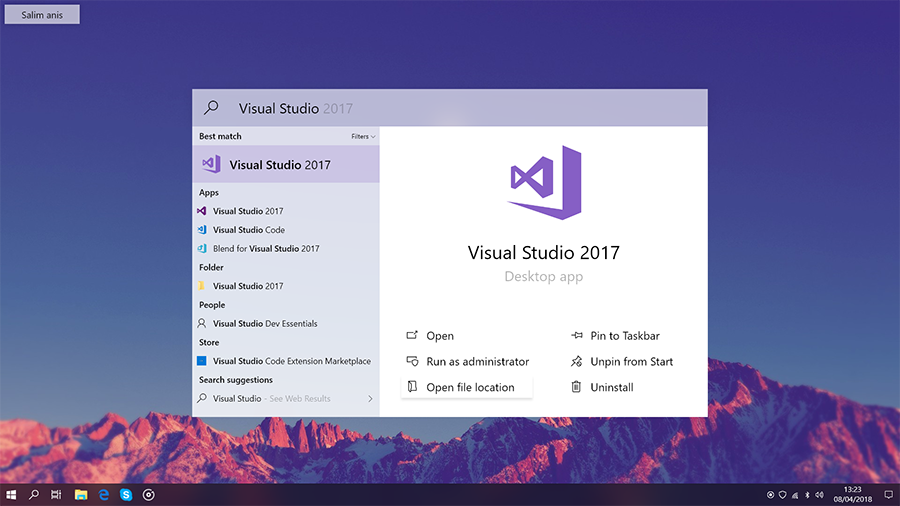Click the Apps section heading
Screen dimensions: 900x506
209,192
